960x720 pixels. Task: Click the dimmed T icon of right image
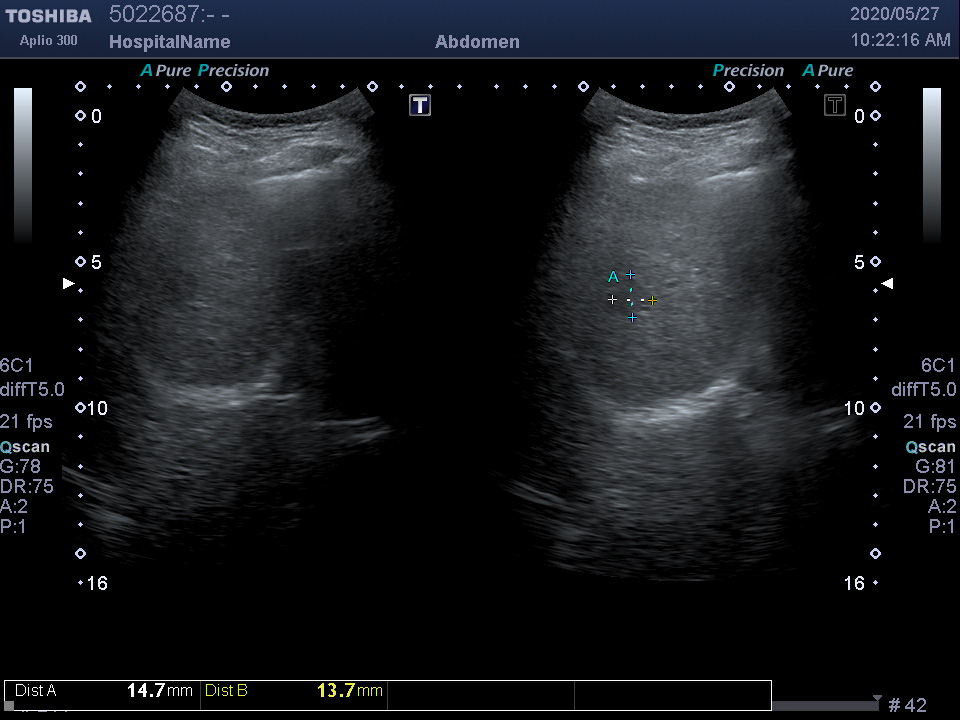click(x=835, y=105)
